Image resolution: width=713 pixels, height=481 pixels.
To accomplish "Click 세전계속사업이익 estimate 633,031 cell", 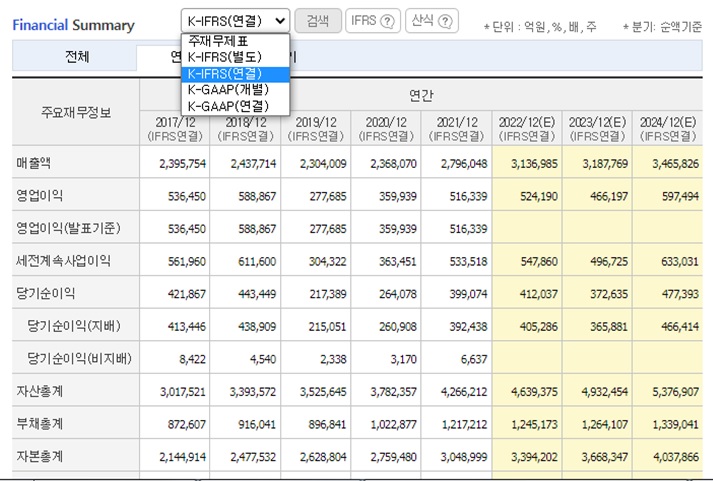I will [x=680, y=261].
